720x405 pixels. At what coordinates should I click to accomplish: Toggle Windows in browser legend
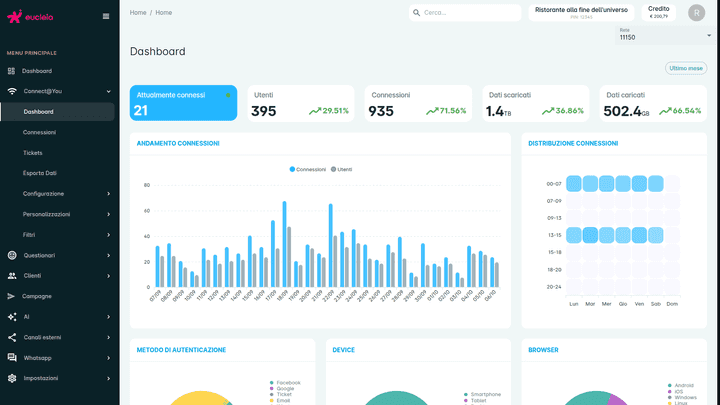[682, 398]
